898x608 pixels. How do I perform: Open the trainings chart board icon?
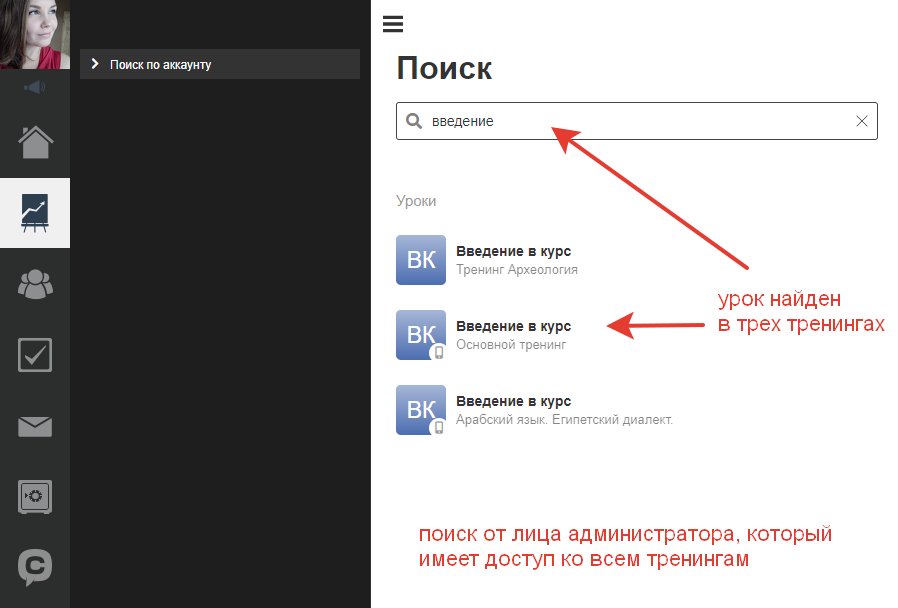pos(35,213)
